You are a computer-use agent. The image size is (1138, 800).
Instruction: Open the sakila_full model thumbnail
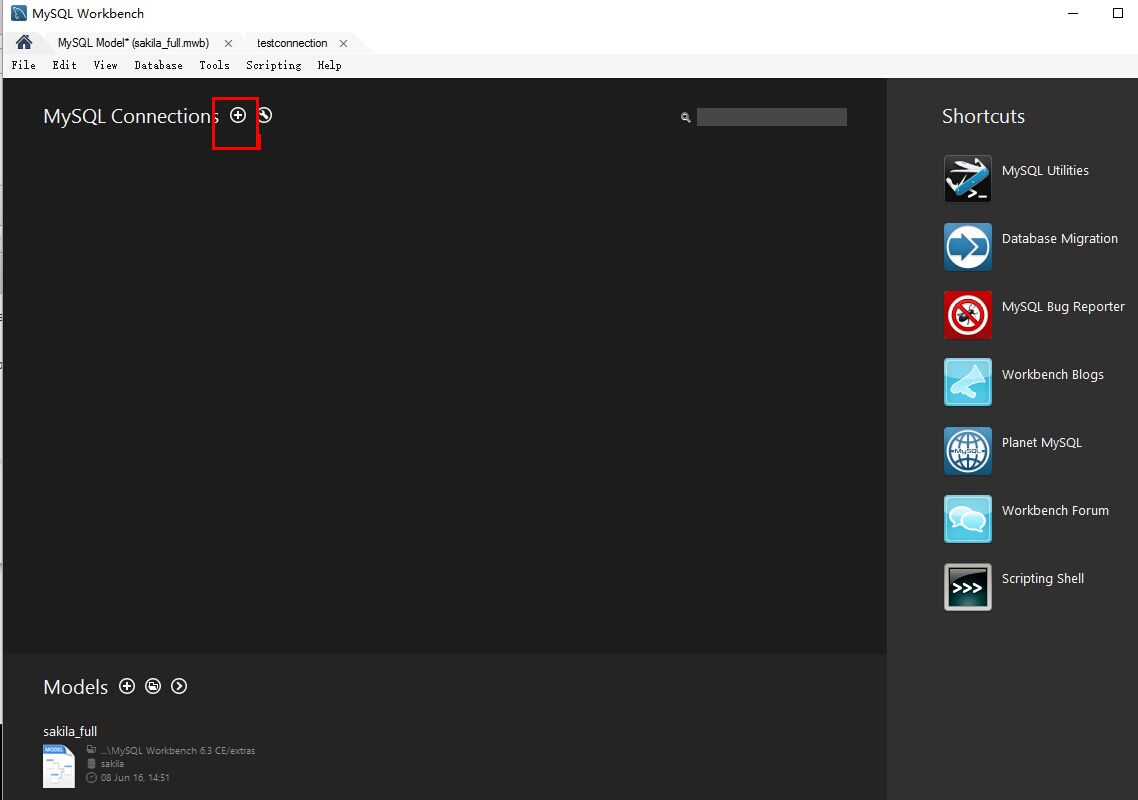click(x=59, y=766)
